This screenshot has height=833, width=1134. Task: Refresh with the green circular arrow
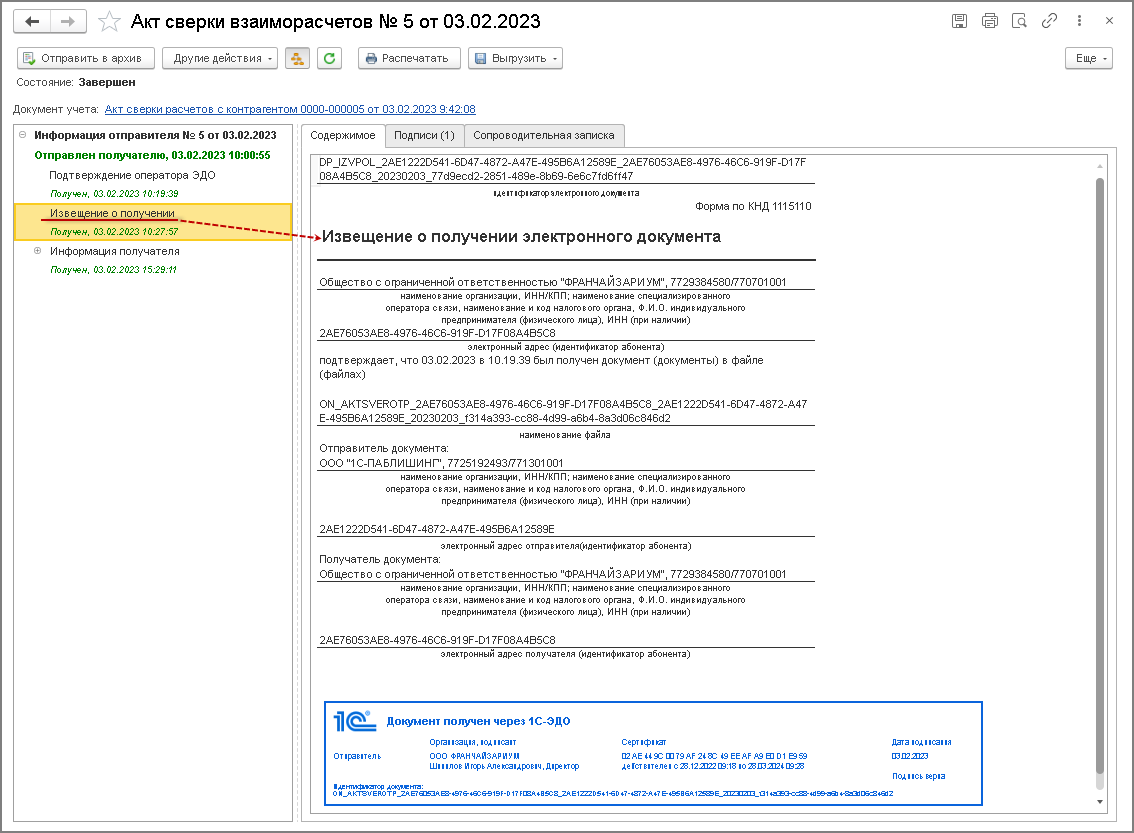[x=329, y=59]
